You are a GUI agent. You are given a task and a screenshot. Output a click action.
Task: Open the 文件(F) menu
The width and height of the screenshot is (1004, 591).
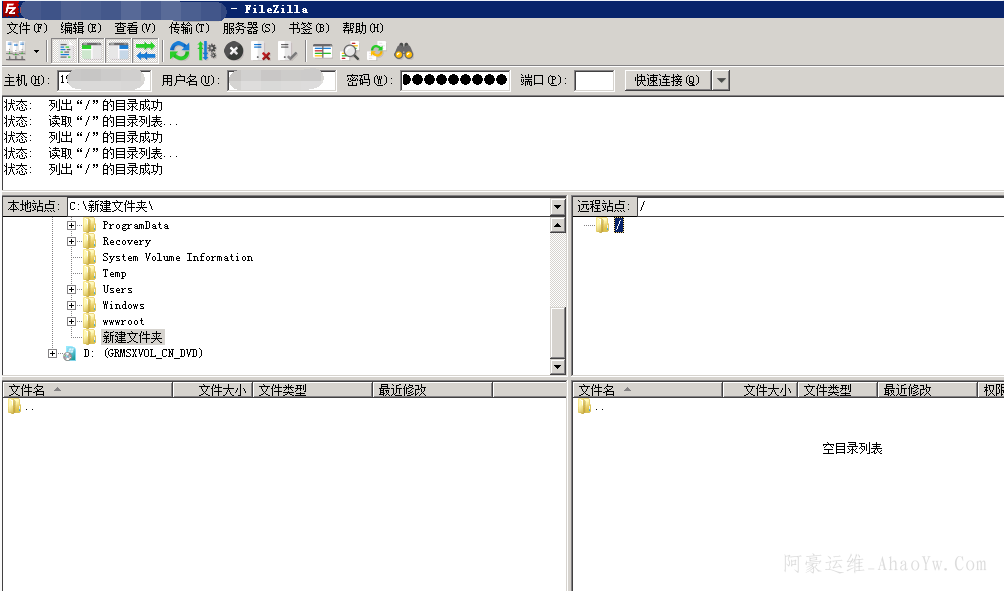[27, 28]
